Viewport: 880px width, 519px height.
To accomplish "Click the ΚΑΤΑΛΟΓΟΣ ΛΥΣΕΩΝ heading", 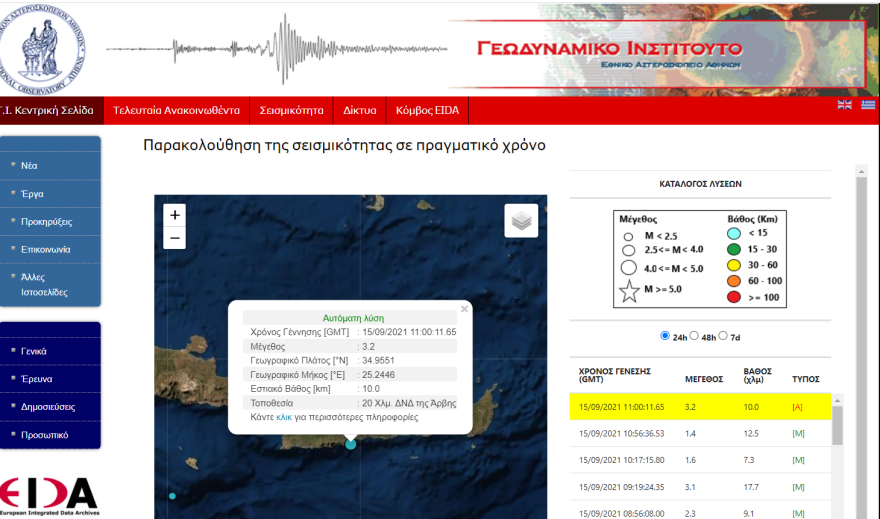I will (700, 183).
